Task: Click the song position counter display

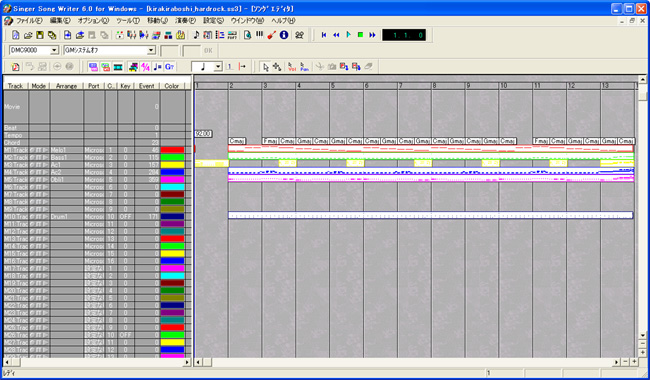Action: (x=404, y=35)
